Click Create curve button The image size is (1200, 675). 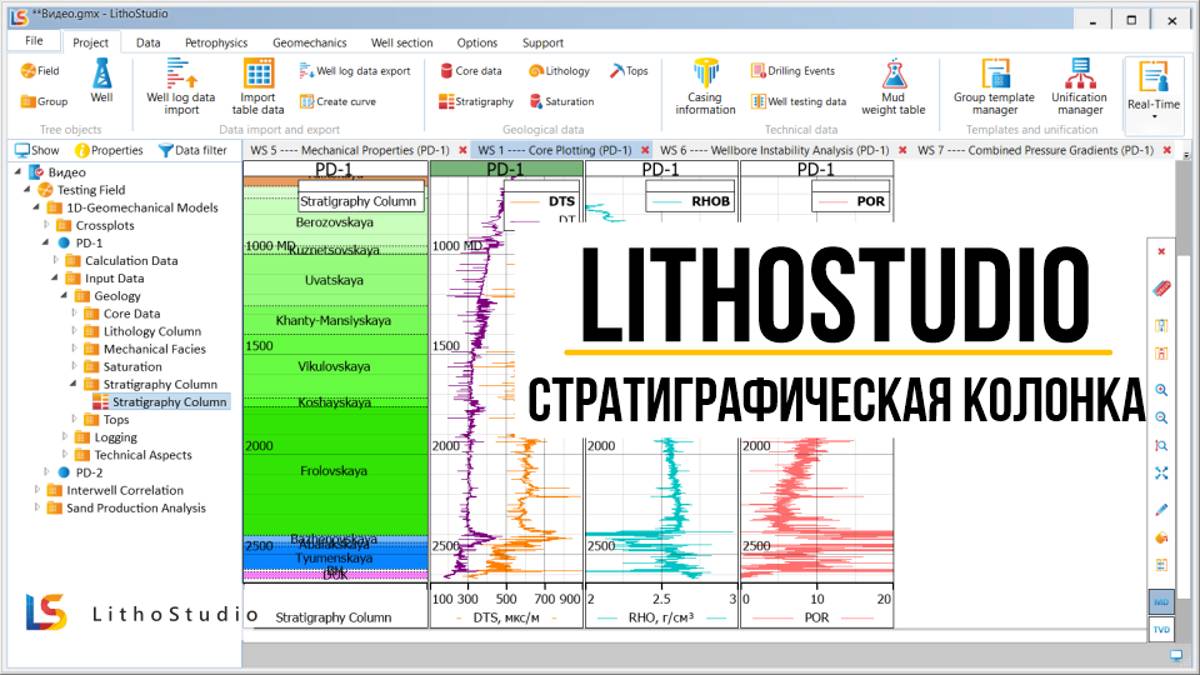(x=338, y=101)
